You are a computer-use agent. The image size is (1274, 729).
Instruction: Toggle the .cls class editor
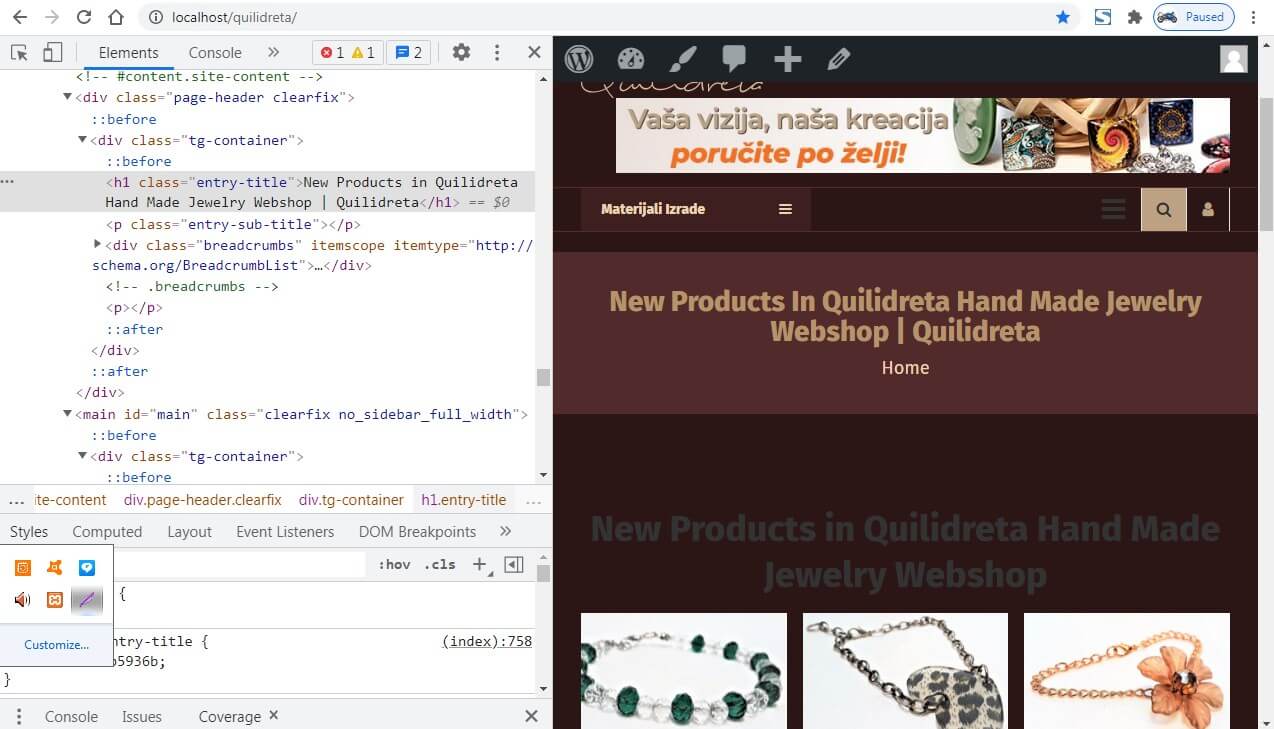click(439, 564)
